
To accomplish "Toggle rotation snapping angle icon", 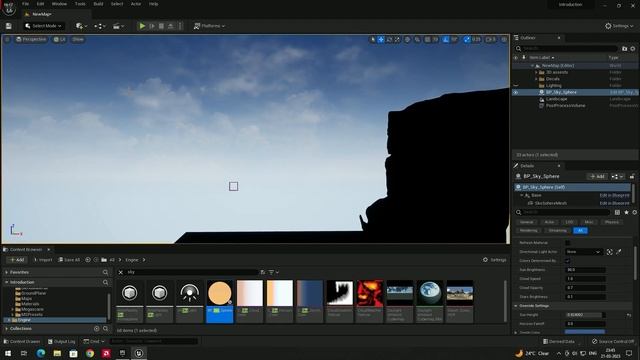I will pyautogui.click(x=446, y=40).
